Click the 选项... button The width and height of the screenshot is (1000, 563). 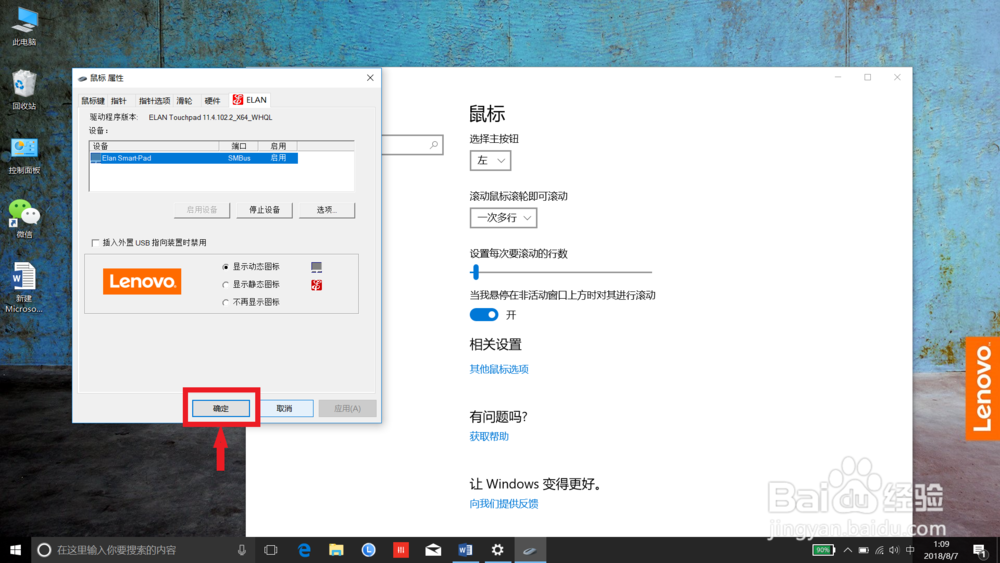[x=327, y=210]
